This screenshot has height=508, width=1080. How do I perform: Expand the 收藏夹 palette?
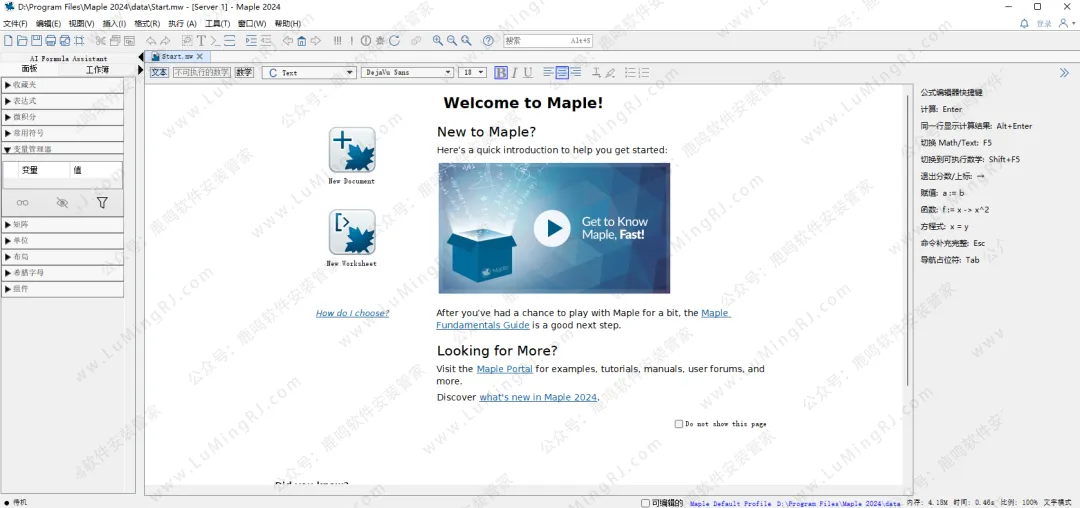[x=63, y=85]
